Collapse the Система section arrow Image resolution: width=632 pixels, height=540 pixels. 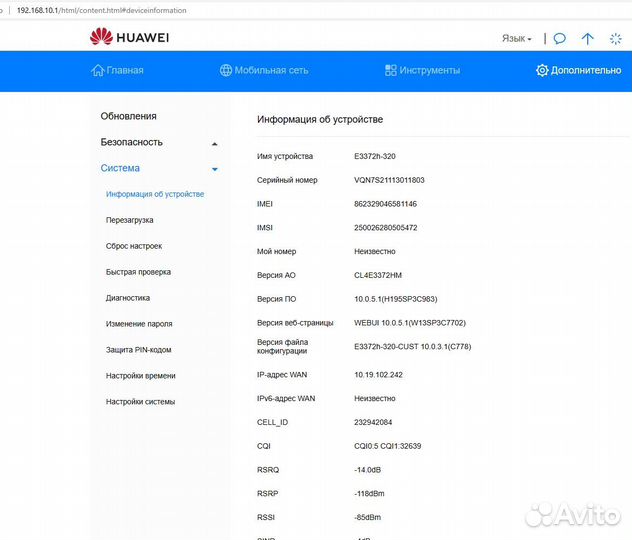(x=215, y=169)
